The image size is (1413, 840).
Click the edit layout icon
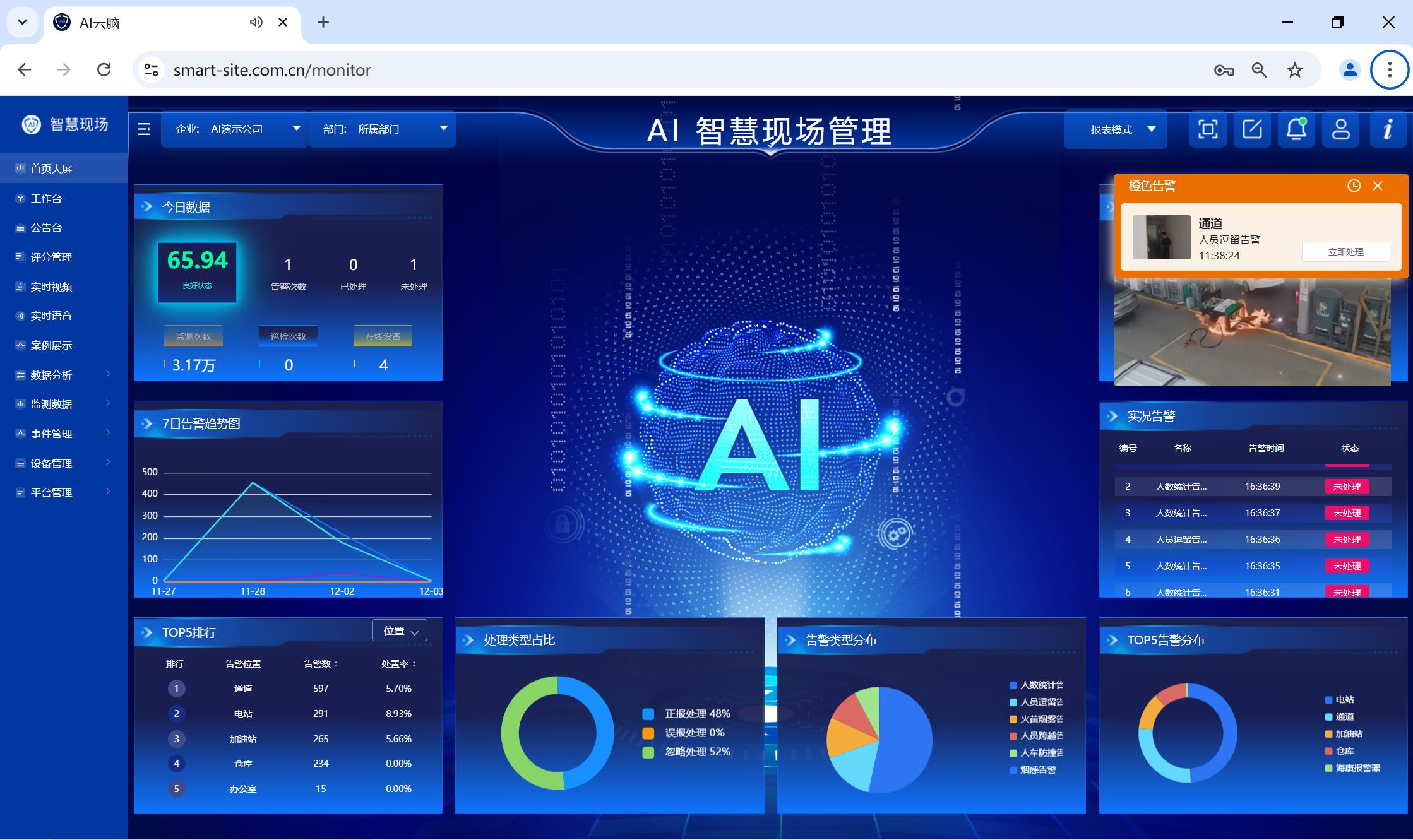click(x=1252, y=129)
